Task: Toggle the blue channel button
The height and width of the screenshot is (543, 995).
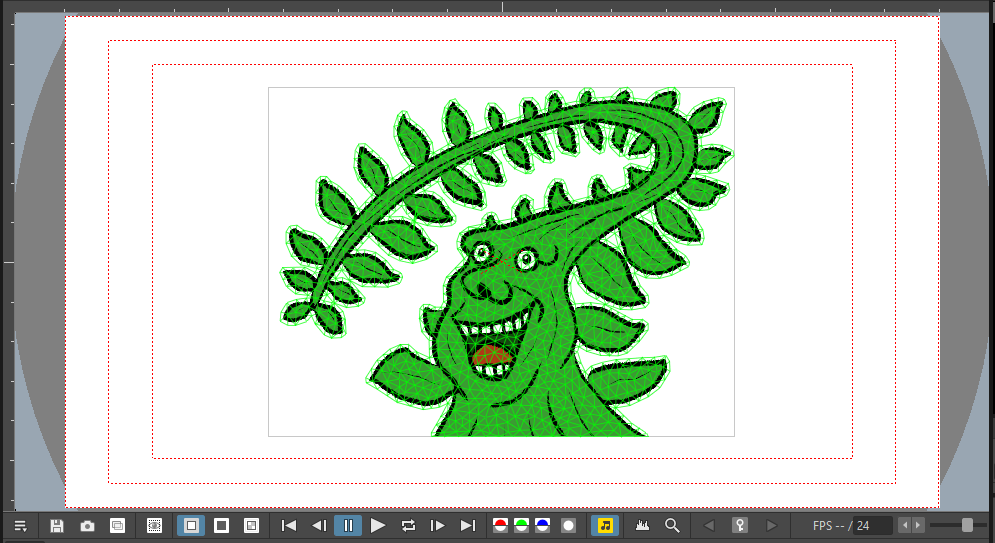Action: coord(543,526)
